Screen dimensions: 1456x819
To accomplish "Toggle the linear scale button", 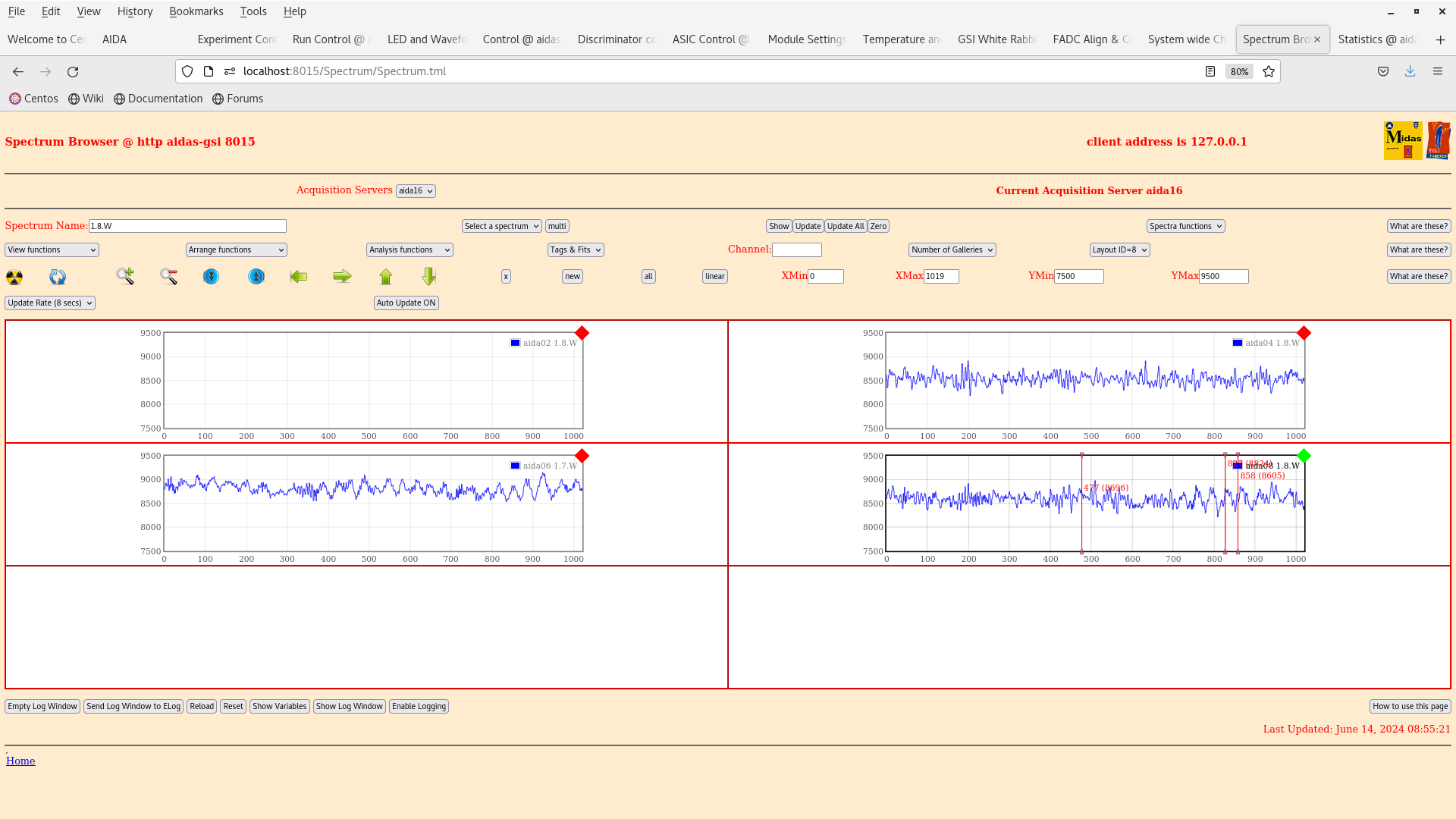I will (714, 277).
